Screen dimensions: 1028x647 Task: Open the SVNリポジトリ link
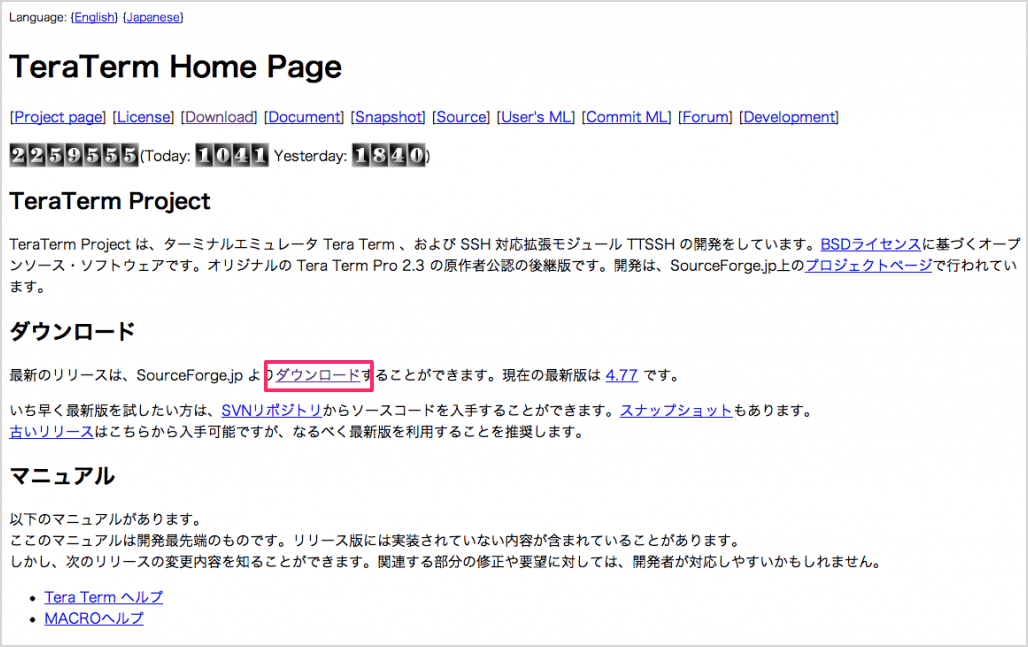pyautogui.click(x=271, y=411)
